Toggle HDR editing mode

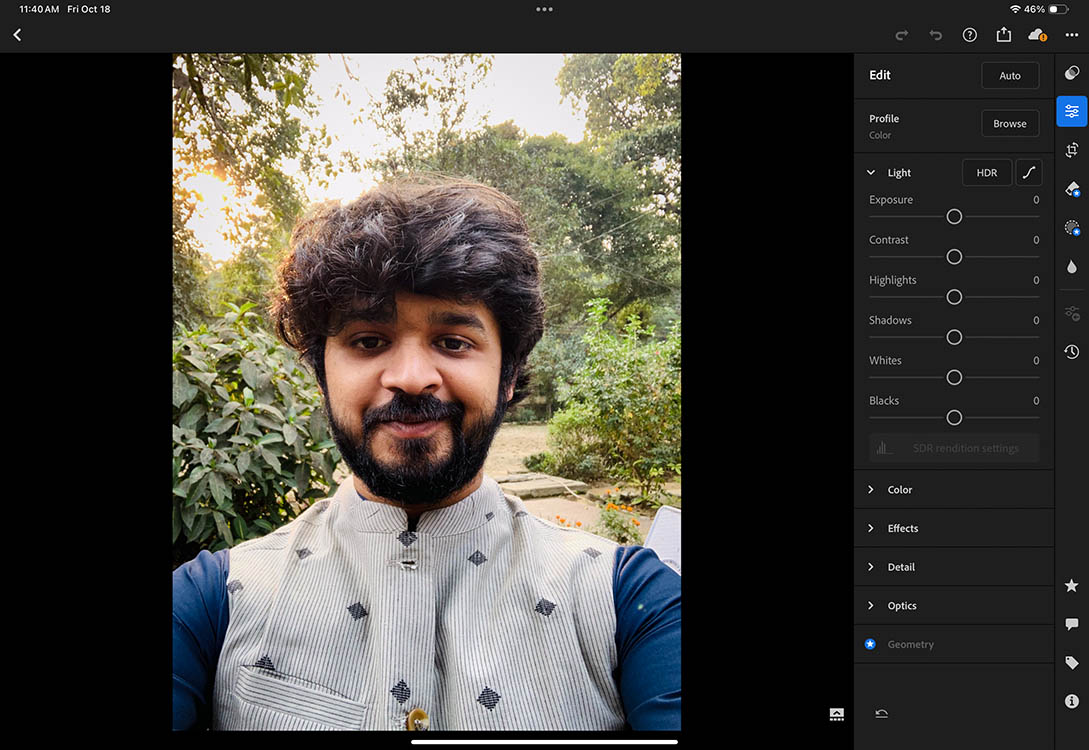click(987, 172)
